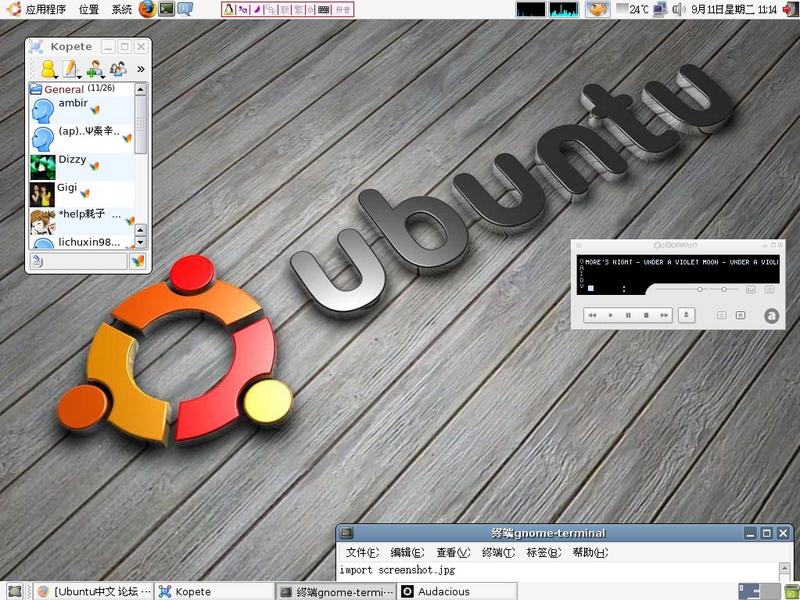
Task: Select contact Dizzy in Kopete
Action: click(82, 167)
